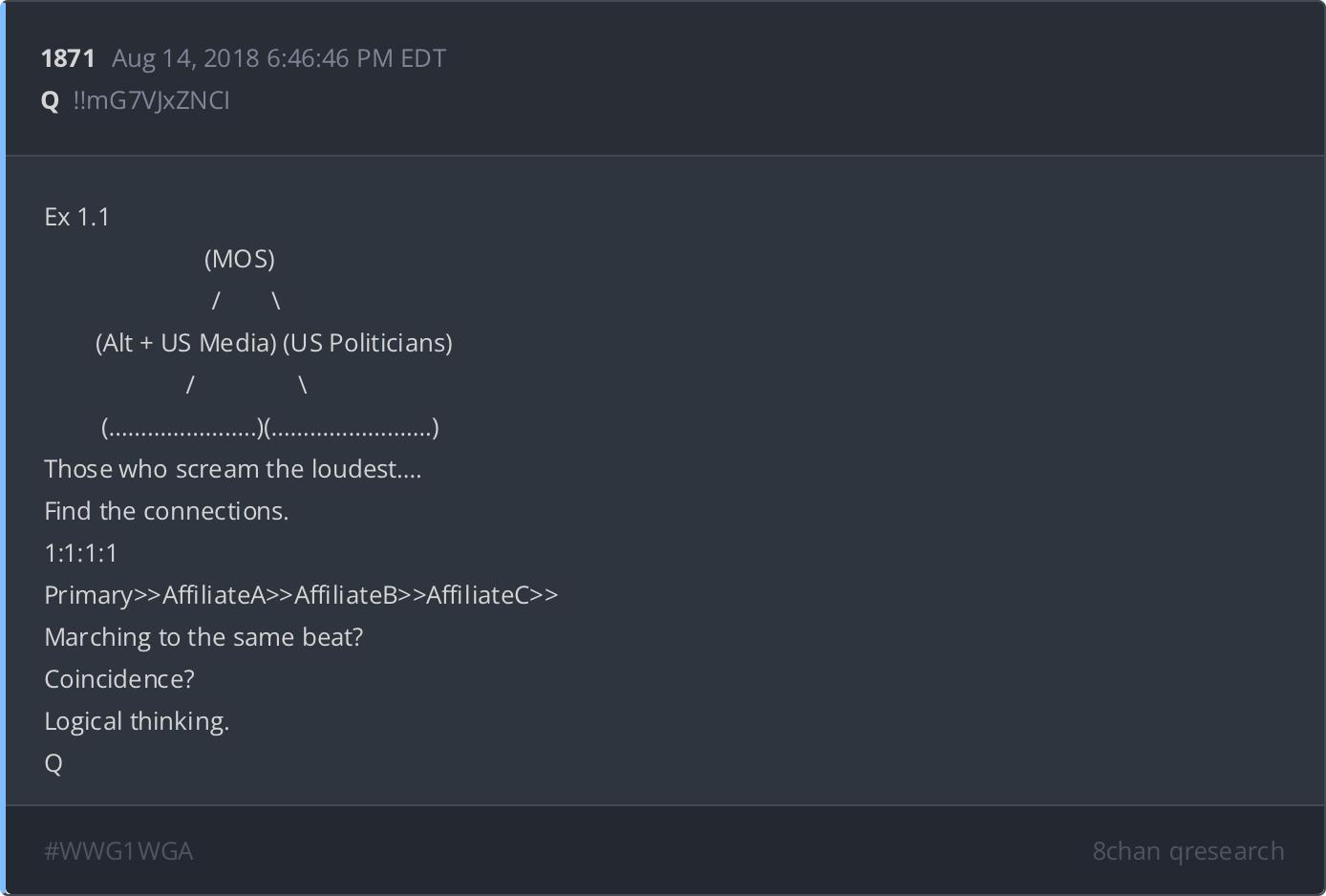Image resolution: width=1326 pixels, height=896 pixels.
Task: Click the Aug 14, 2018 timestamp
Action: coord(279,58)
